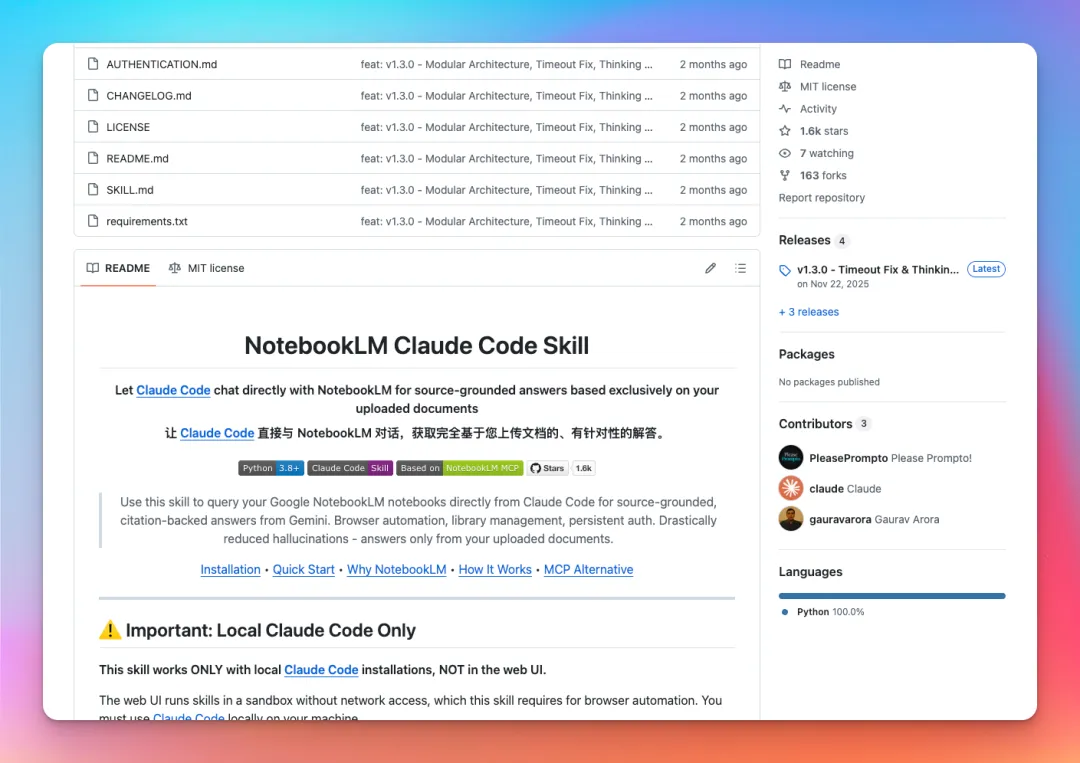This screenshot has width=1080, height=763.
Task: Switch to the README tab
Action: 118,268
